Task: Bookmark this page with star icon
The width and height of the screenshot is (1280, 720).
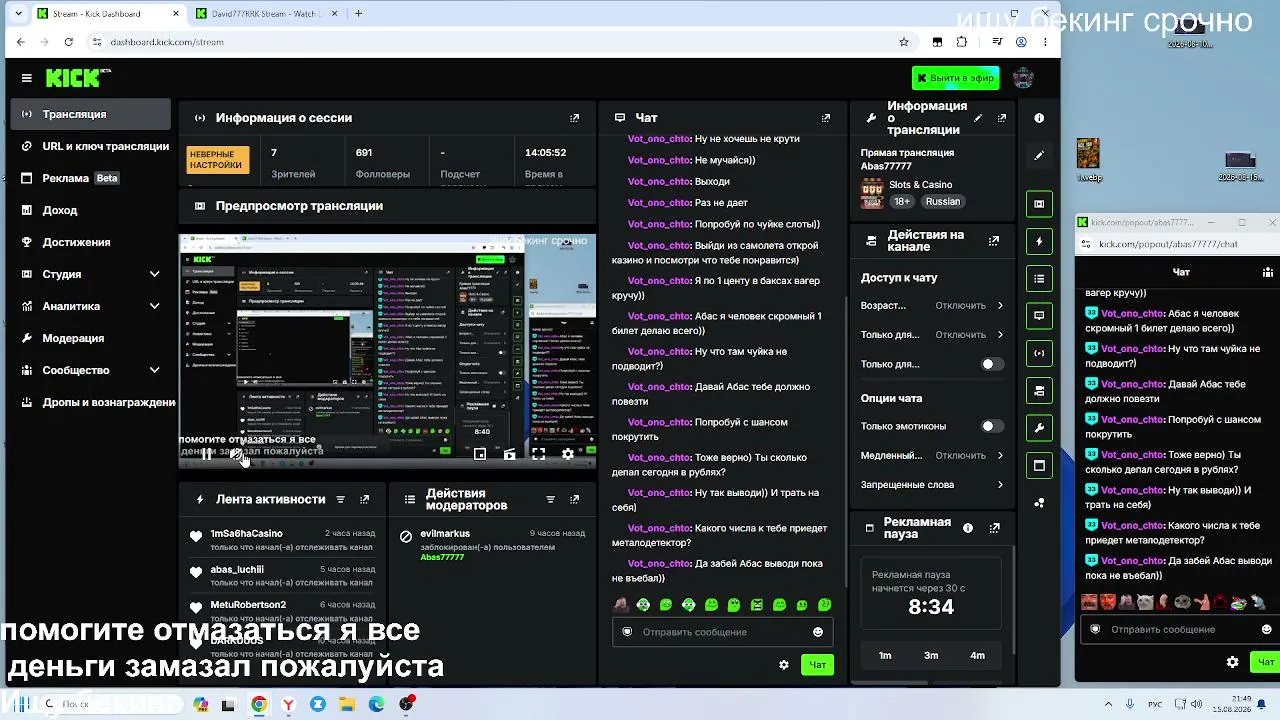Action: pos(904,42)
